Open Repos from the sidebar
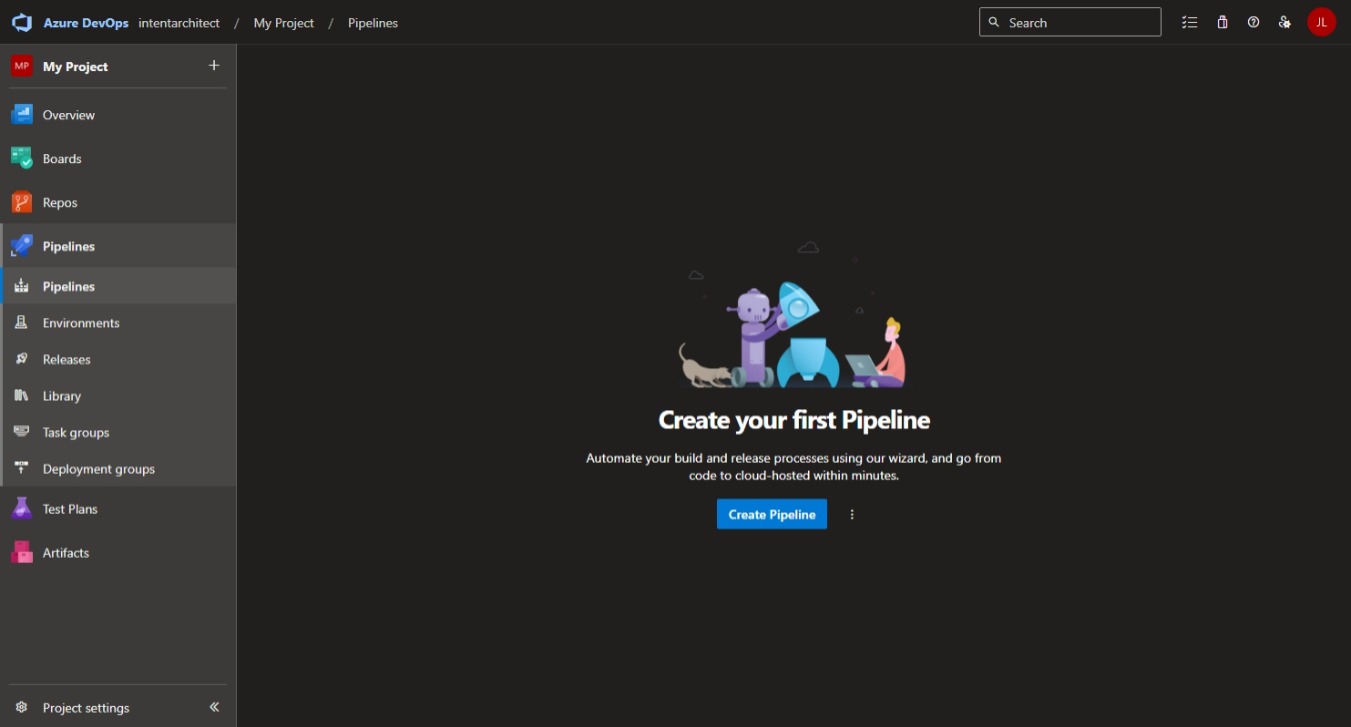The width and height of the screenshot is (1351, 727). pos(60,203)
